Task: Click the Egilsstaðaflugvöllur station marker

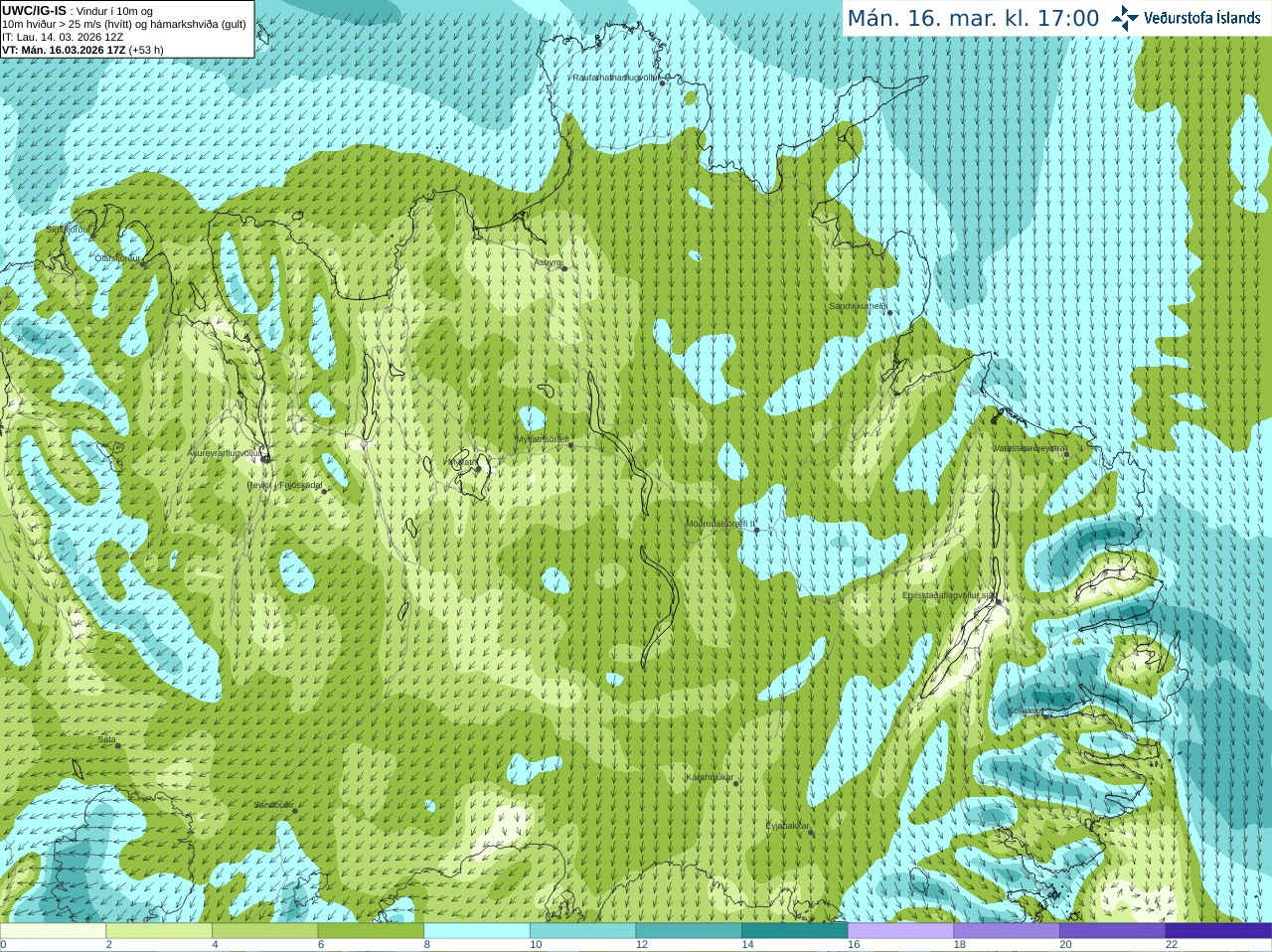Action: pyautogui.click(x=998, y=601)
